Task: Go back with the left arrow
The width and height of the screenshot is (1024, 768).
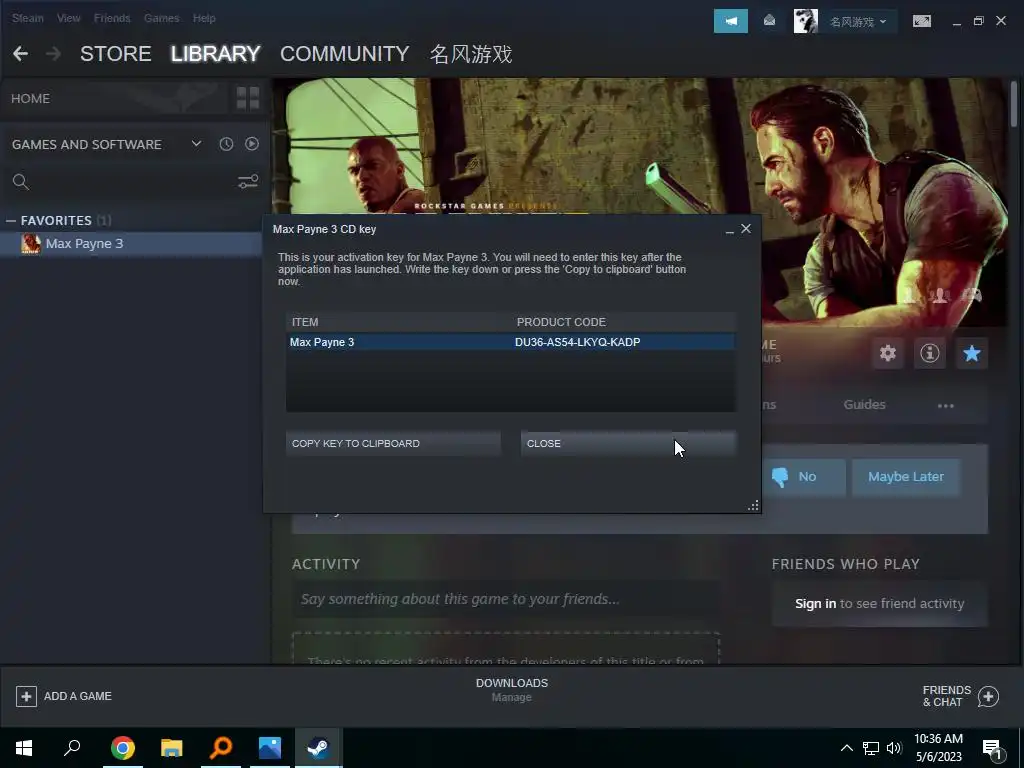Action: pyautogui.click(x=20, y=54)
